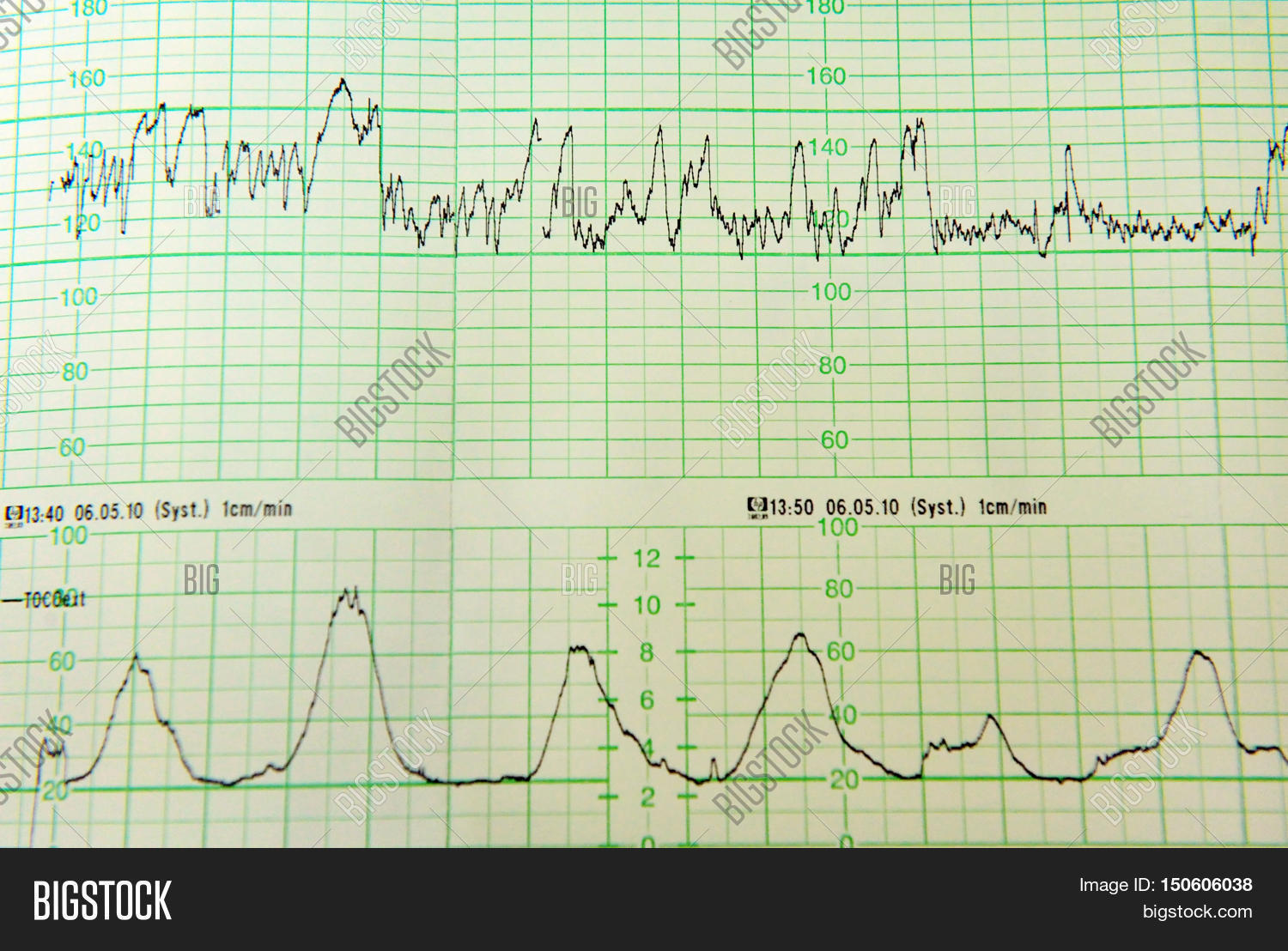Image resolution: width=1288 pixels, height=951 pixels.
Task: Click 60 on the left heart-rate scale
Action: [72, 447]
